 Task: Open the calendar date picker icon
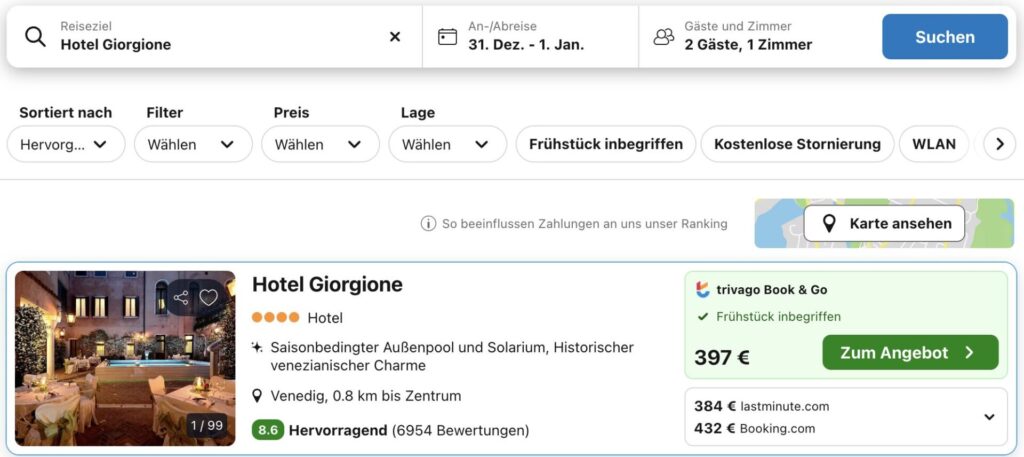coord(448,37)
